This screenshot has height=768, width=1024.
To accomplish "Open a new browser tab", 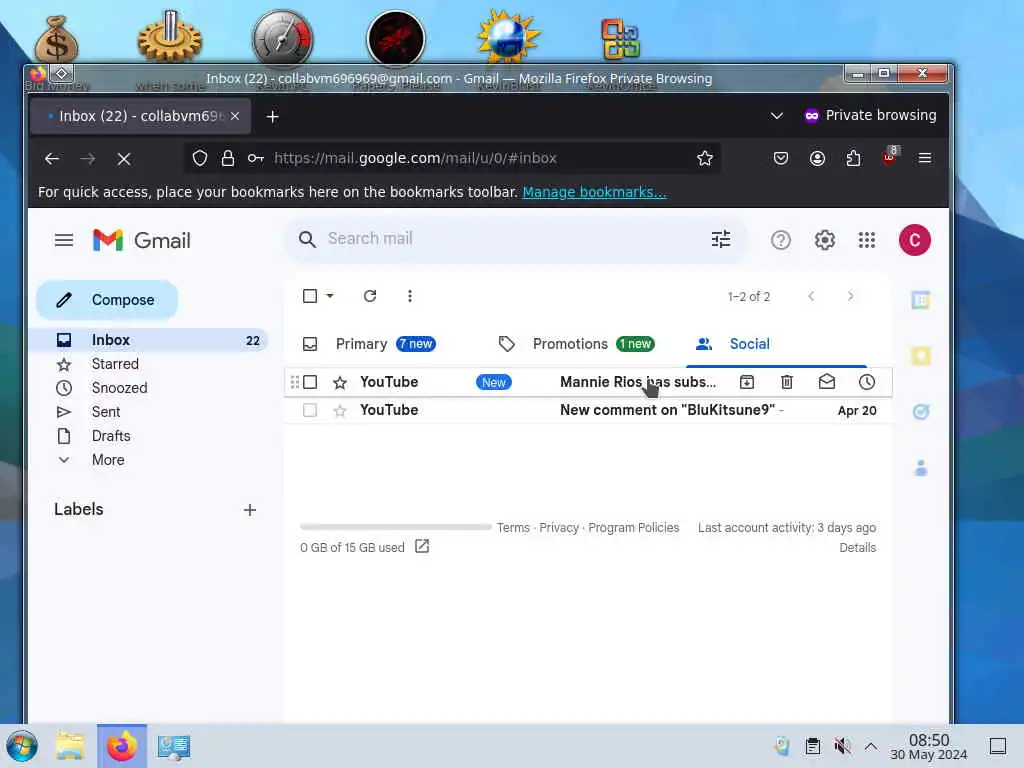I will [x=272, y=116].
